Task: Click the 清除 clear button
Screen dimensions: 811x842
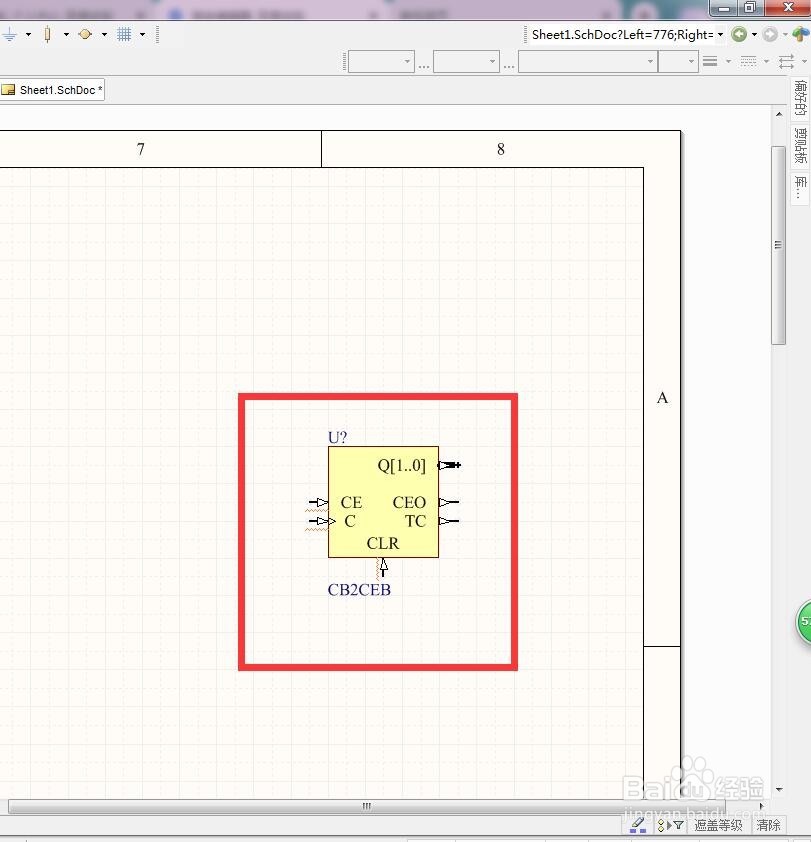Action: point(769,825)
